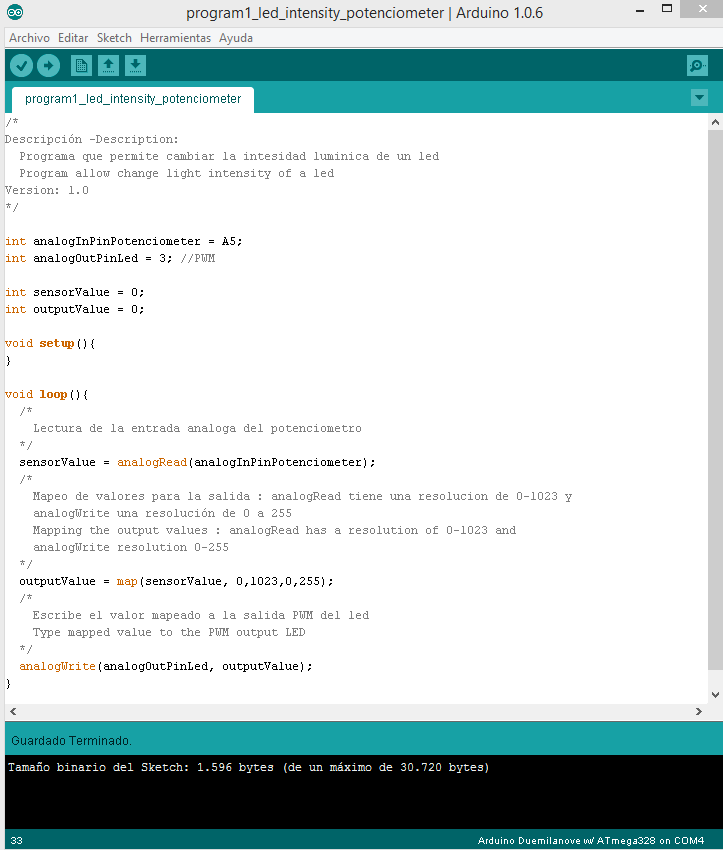Image resolution: width=723 pixels, height=850 pixels.
Task: Click the 'Descripción -Description:' comment line
Action: coord(92,139)
